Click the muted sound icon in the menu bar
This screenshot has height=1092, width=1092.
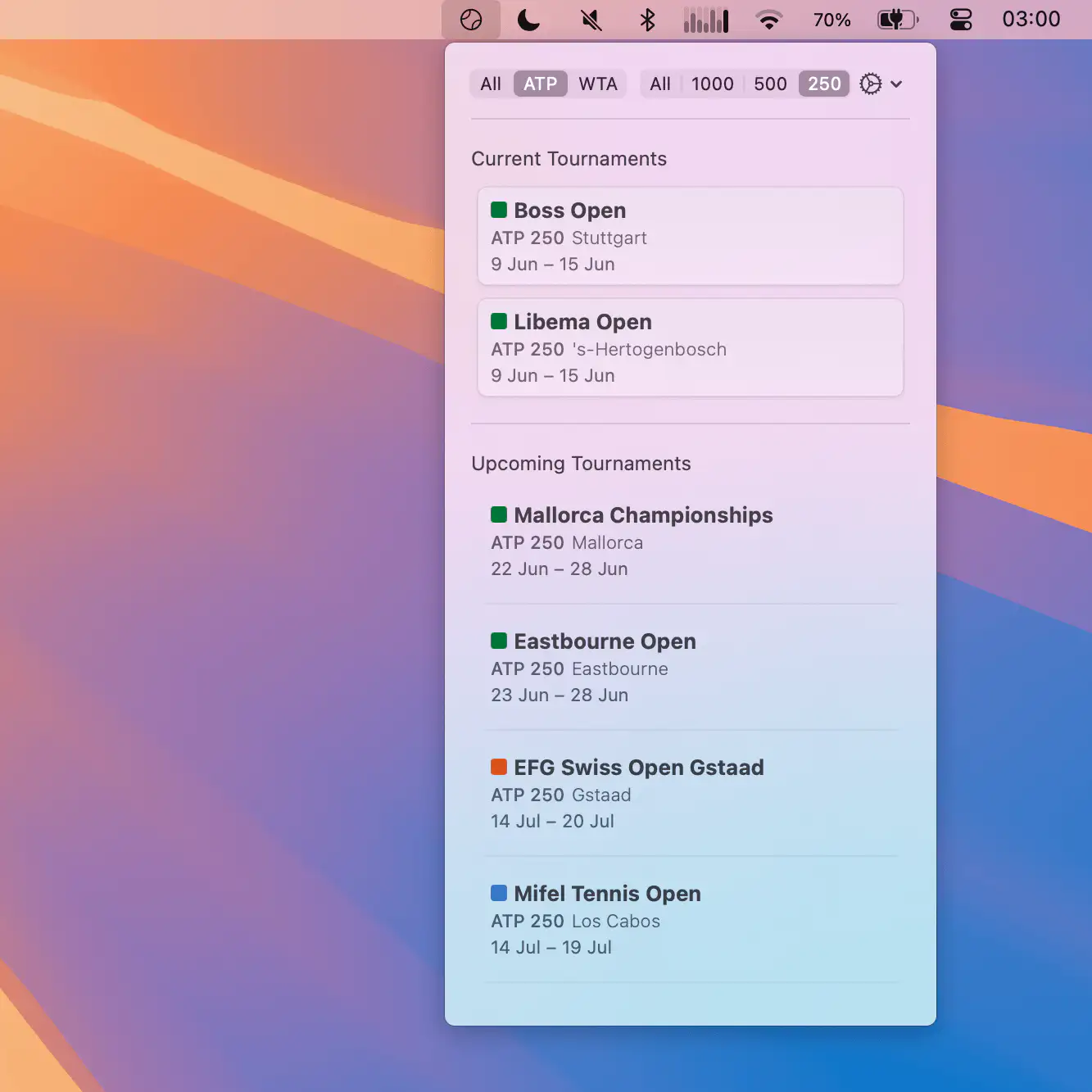pos(591,20)
